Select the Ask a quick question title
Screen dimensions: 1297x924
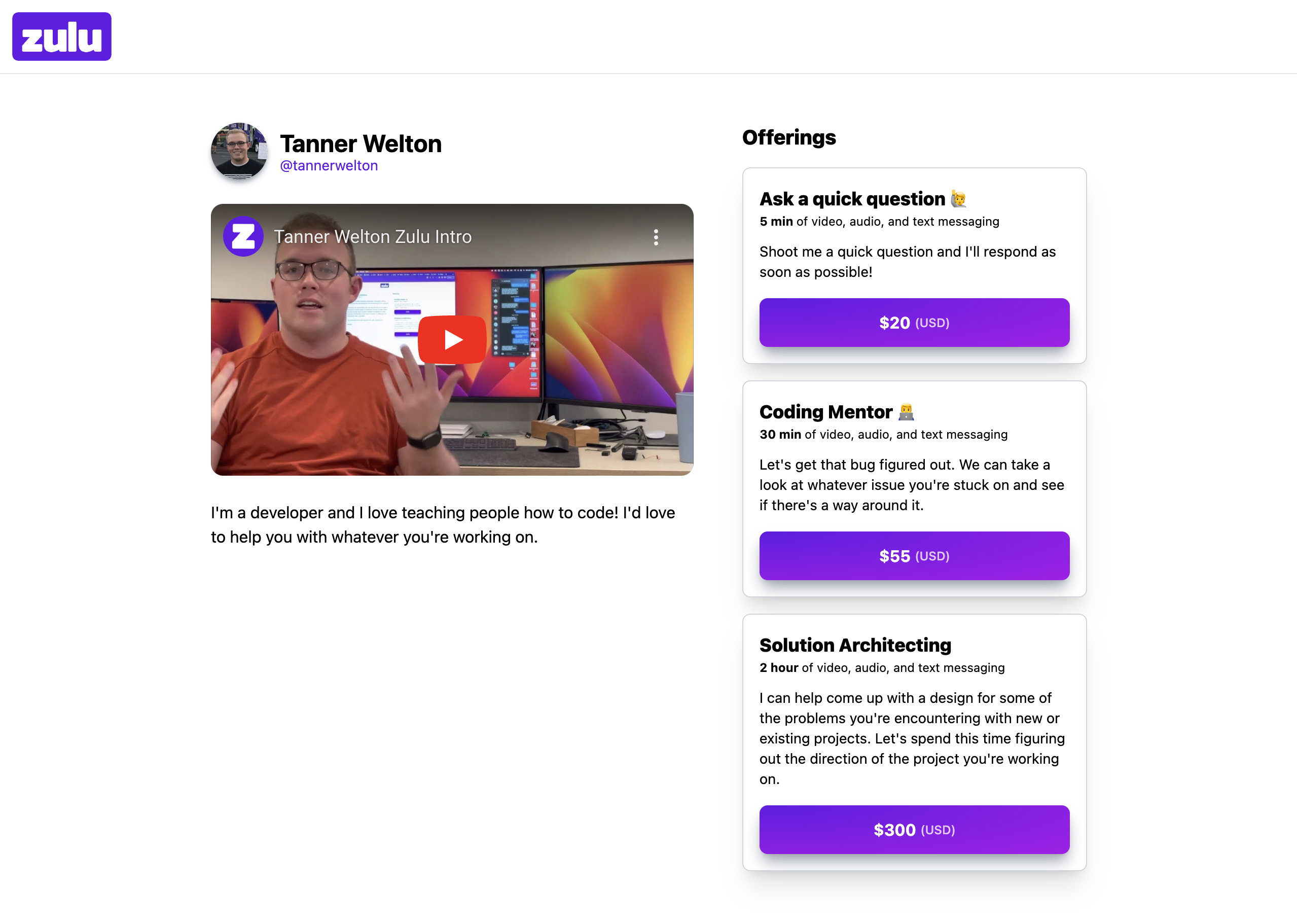pos(852,199)
